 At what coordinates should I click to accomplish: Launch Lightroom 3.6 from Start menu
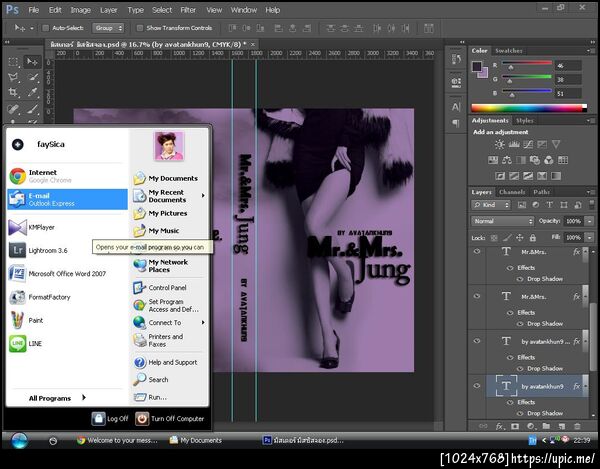point(67,251)
